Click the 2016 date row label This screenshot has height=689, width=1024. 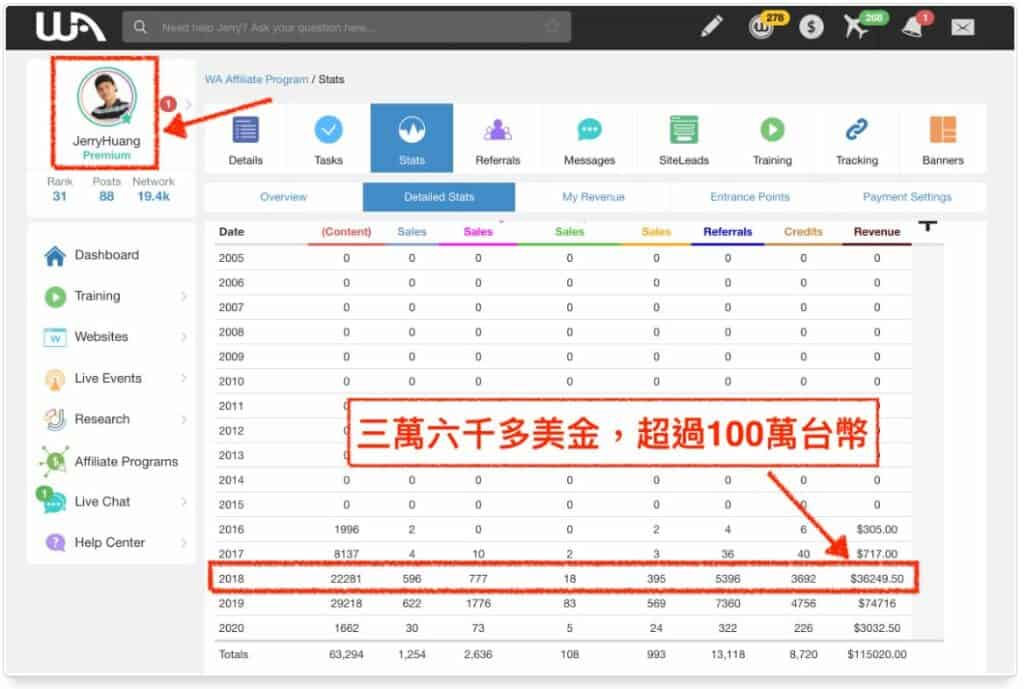(231, 530)
